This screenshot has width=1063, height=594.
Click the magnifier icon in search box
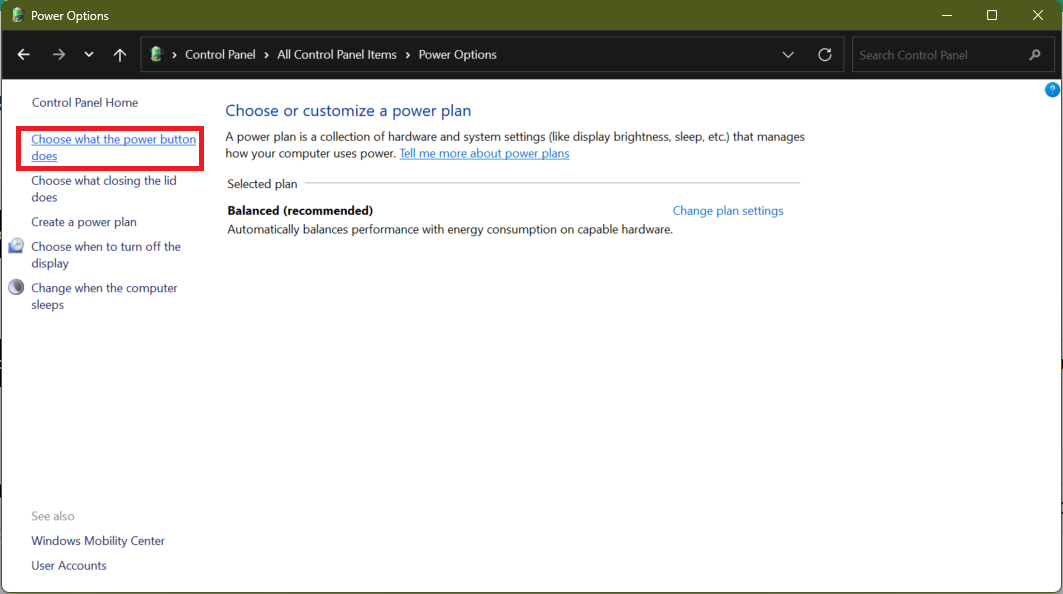tap(1034, 55)
